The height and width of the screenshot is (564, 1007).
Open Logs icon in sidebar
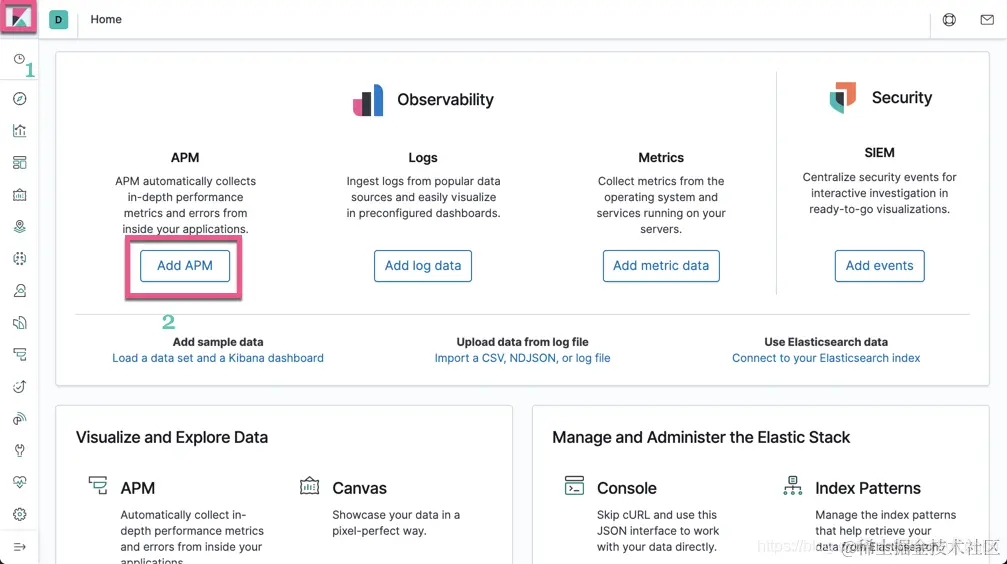coord(19,322)
